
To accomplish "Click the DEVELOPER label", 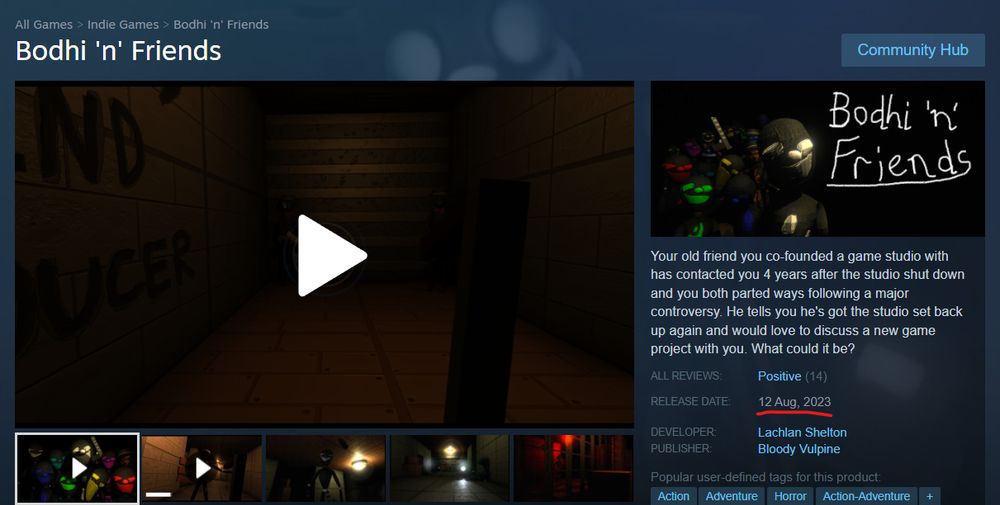I will 683,432.
